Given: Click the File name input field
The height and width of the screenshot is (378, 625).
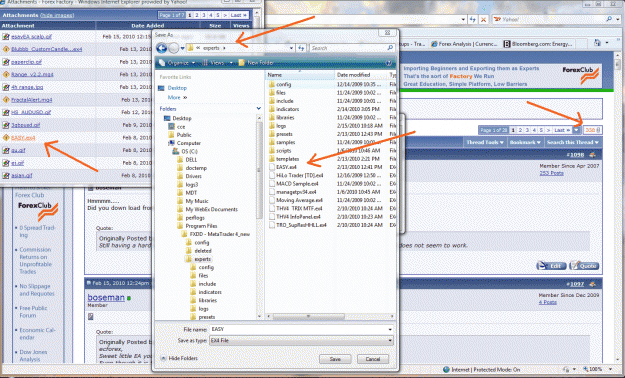Looking at the screenshot, I should coord(301,329).
